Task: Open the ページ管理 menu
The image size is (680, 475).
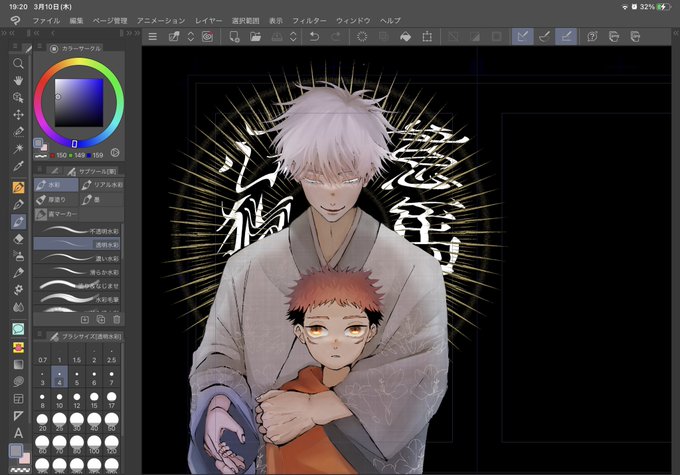Action: coord(110,20)
